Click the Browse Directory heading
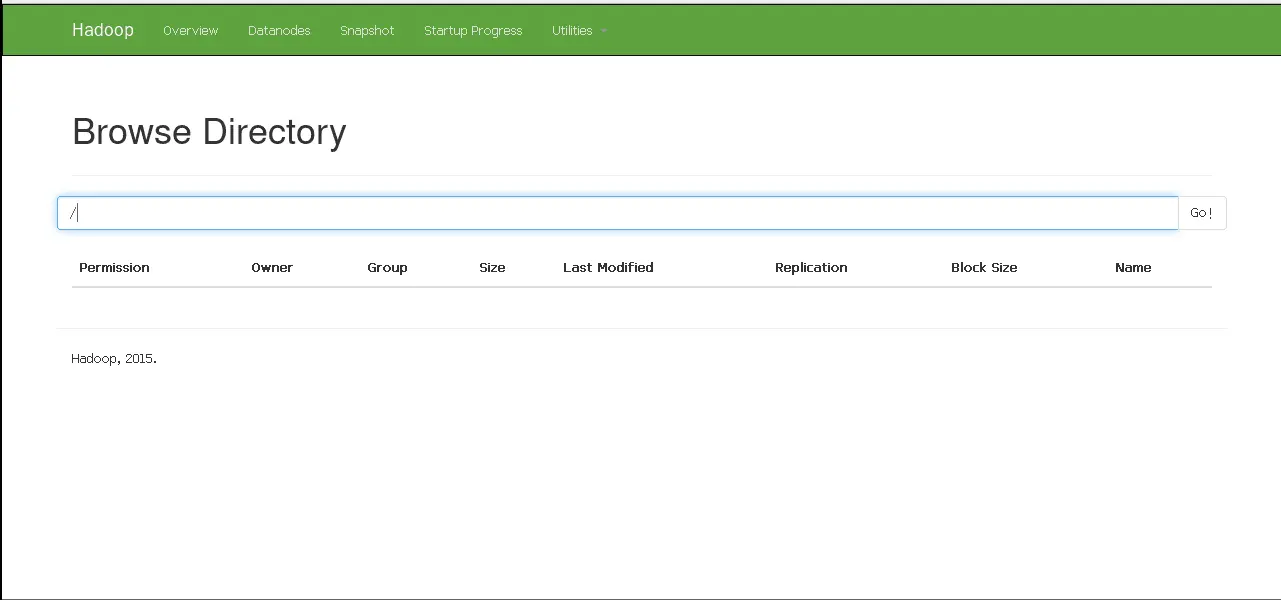Viewport: 1281px width, 600px height. (209, 132)
